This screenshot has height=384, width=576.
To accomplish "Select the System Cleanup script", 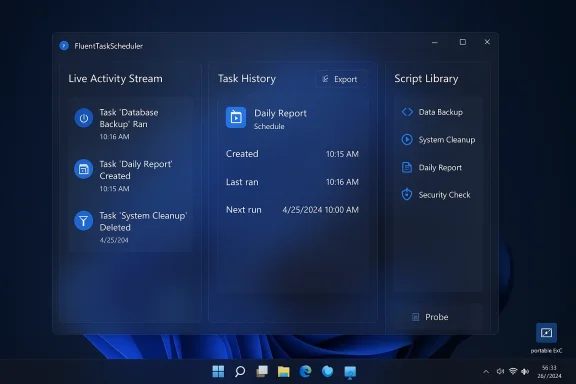I will (438, 140).
